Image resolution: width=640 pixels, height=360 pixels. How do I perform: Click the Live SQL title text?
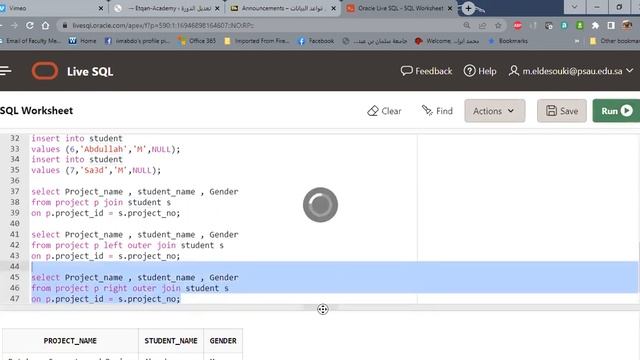click(x=90, y=71)
